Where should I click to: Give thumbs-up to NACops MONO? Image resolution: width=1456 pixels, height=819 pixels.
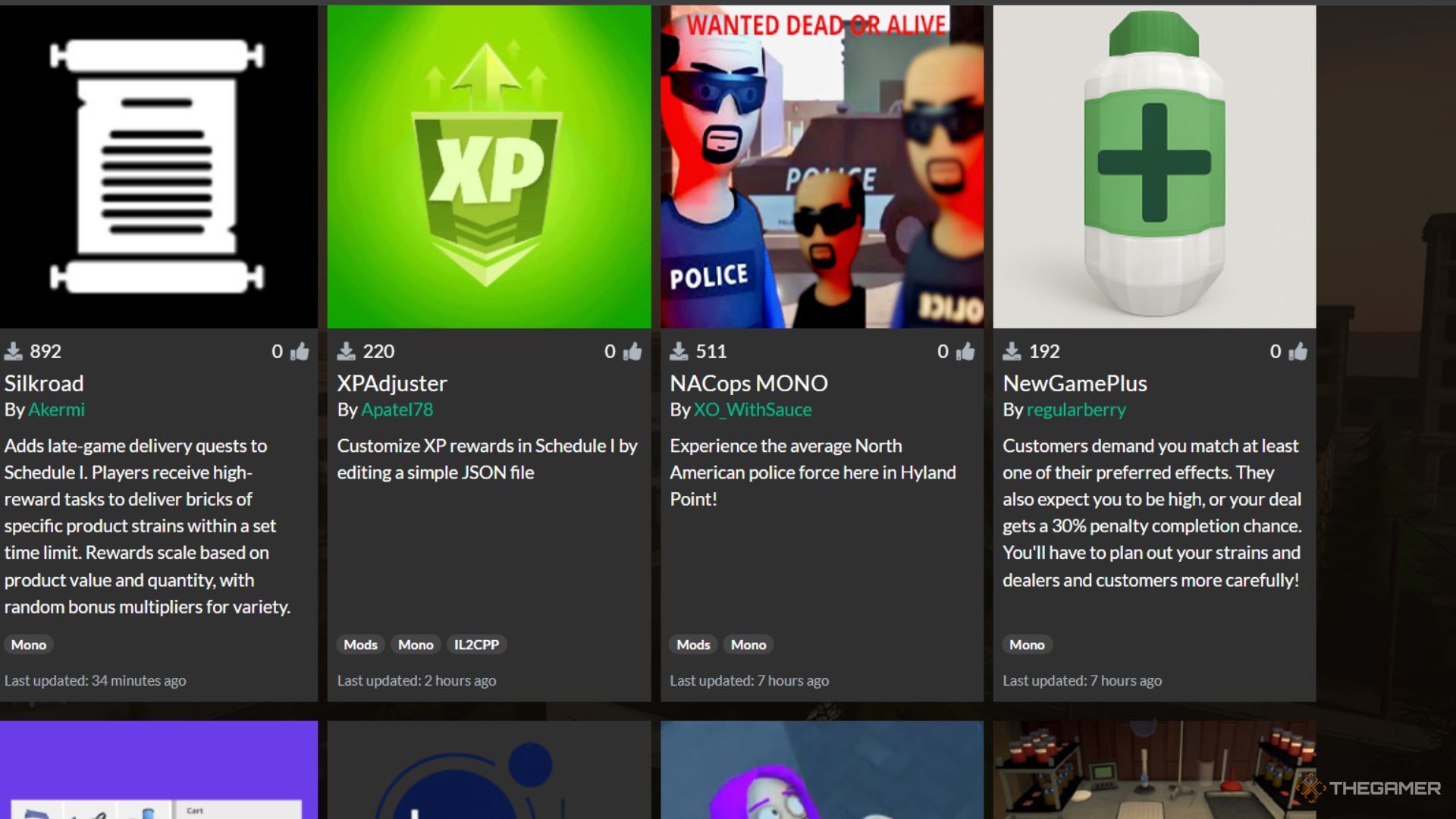[x=965, y=351]
